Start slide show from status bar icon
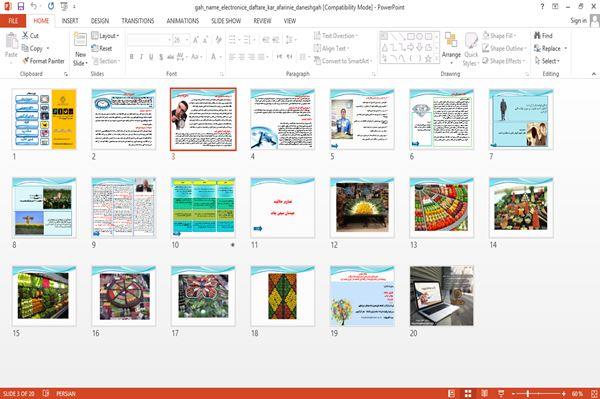The width and height of the screenshot is (600, 399). (501, 394)
